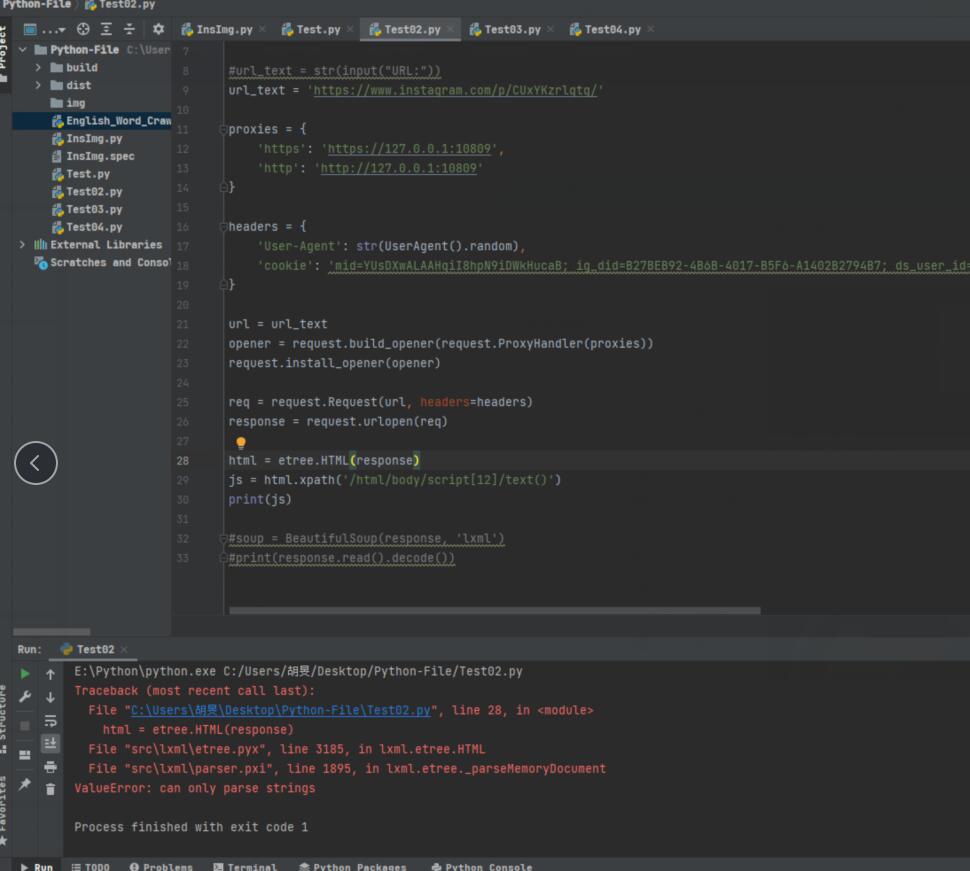Viewport: 970px width, 871px height.
Task: Switch to the Test03.py editor tab
Action: click(511, 29)
